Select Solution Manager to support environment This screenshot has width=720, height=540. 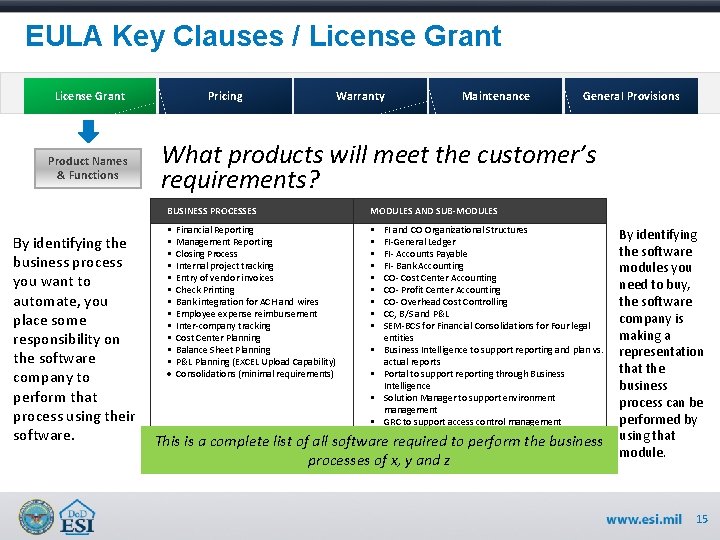[469, 404]
